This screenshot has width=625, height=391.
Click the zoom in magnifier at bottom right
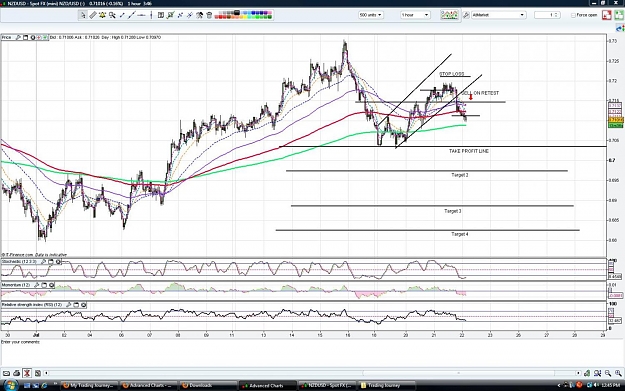point(618,373)
